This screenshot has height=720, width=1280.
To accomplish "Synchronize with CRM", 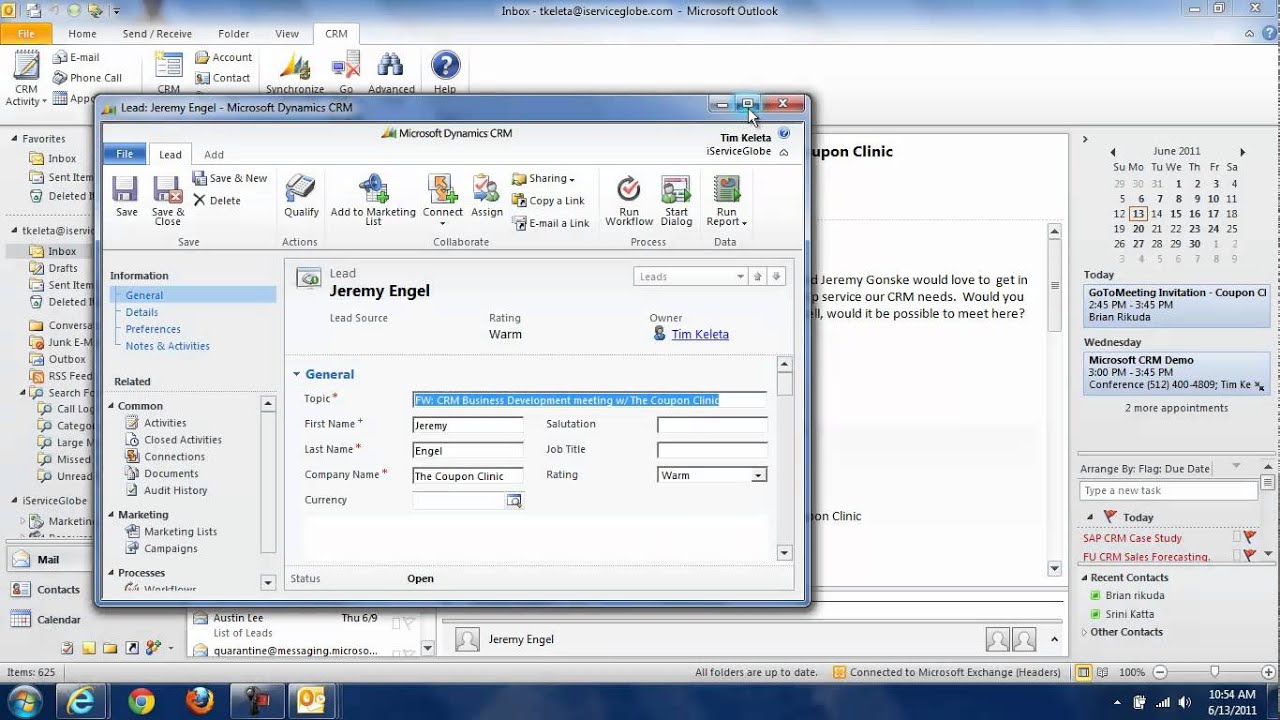I will click(x=295, y=72).
